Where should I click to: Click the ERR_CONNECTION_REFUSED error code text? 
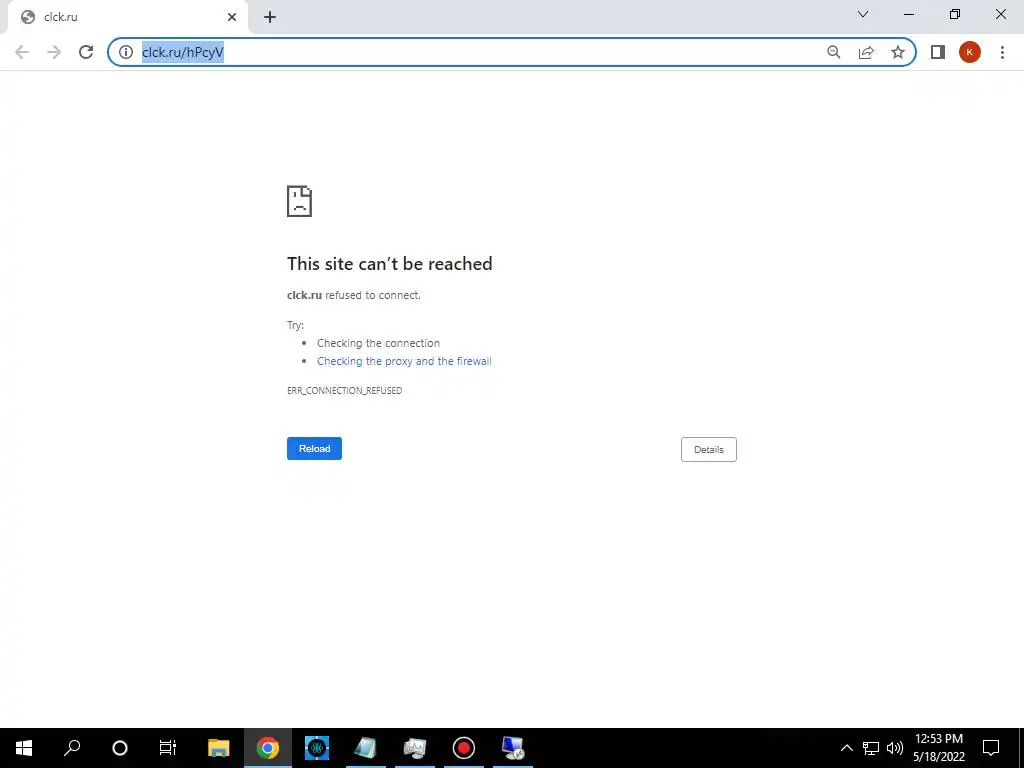[x=344, y=391]
